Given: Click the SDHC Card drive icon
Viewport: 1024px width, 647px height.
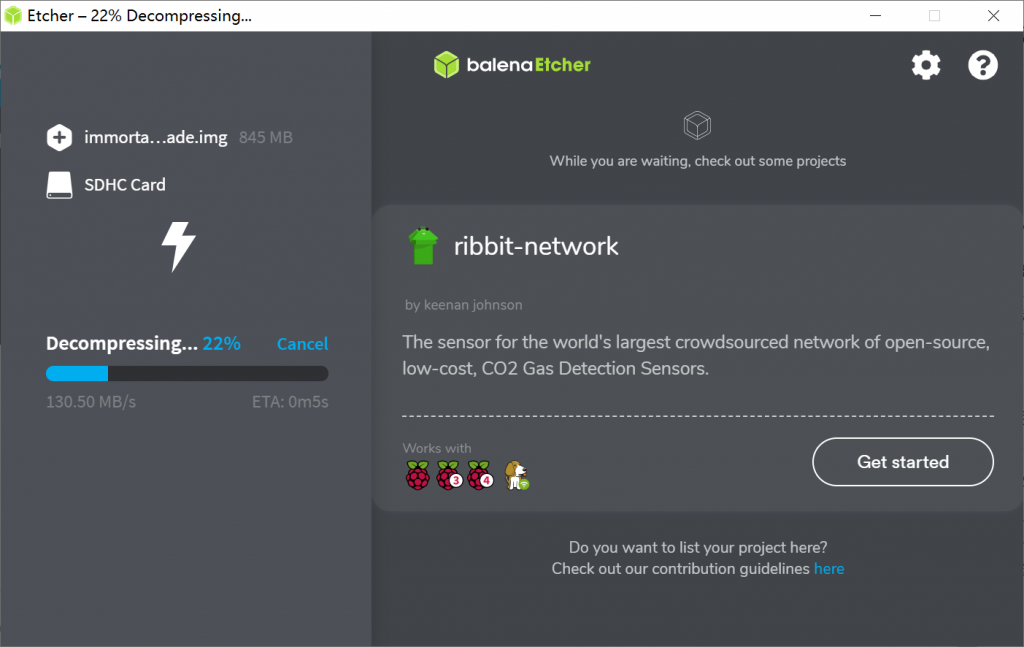Looking at the screenshot, I should [59, 185].
